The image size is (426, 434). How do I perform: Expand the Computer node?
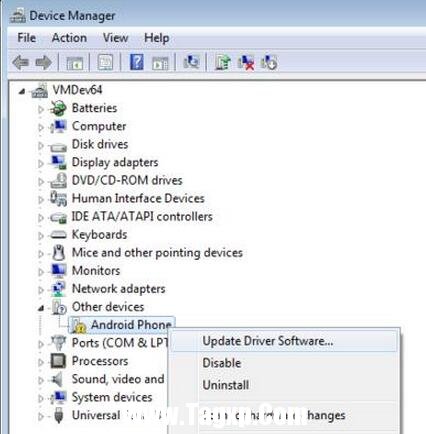41,127
